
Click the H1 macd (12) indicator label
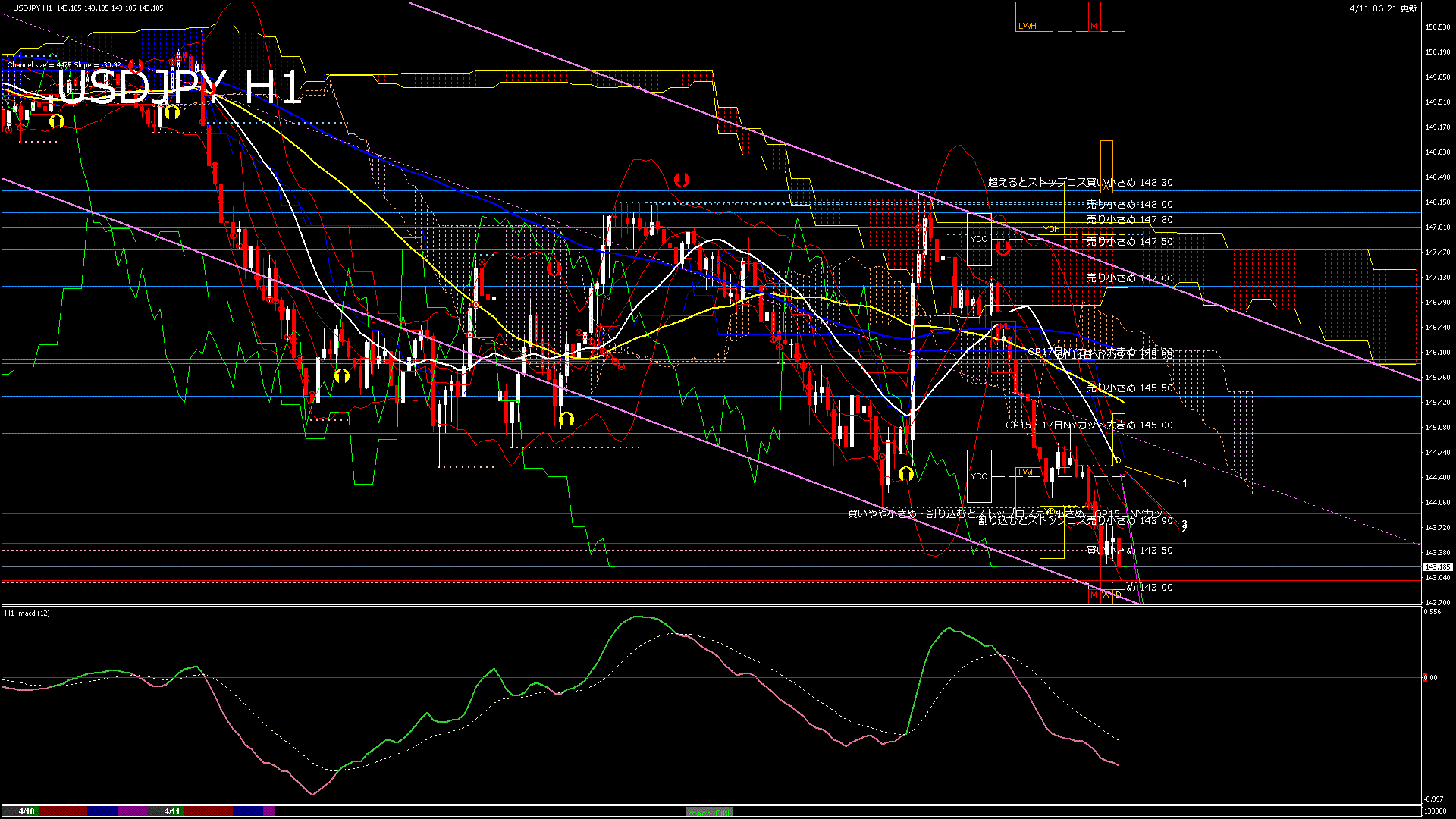tap(27, 613)
